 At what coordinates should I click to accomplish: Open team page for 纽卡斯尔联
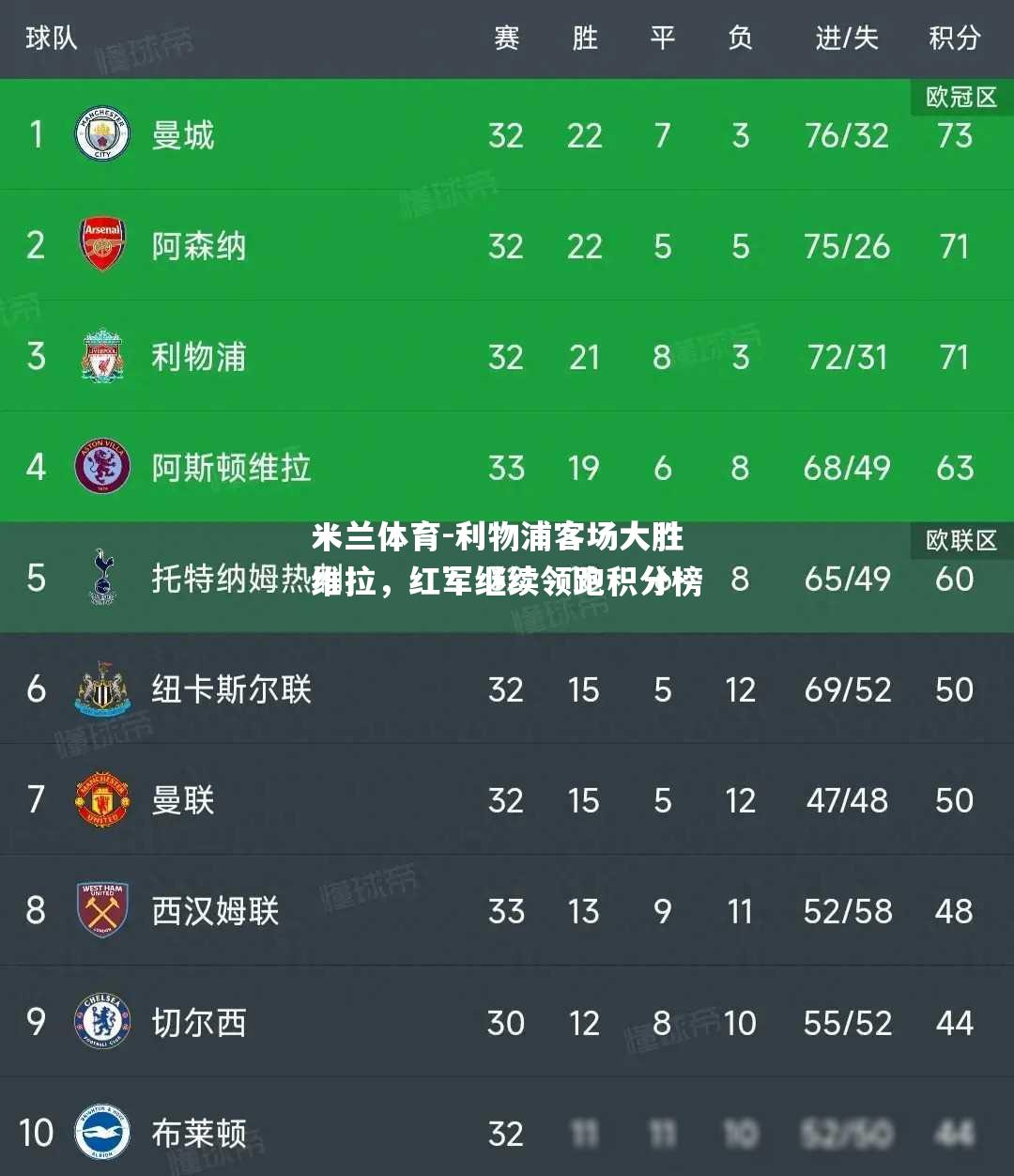point(231,689)
